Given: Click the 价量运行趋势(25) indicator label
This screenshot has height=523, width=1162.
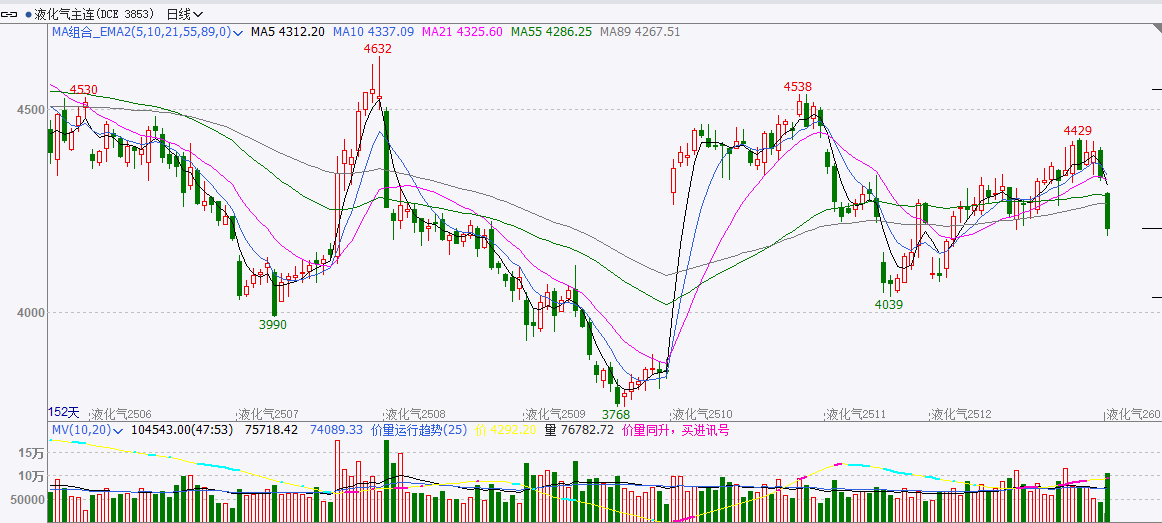Looking at the screenshot, I should [419, 430].
